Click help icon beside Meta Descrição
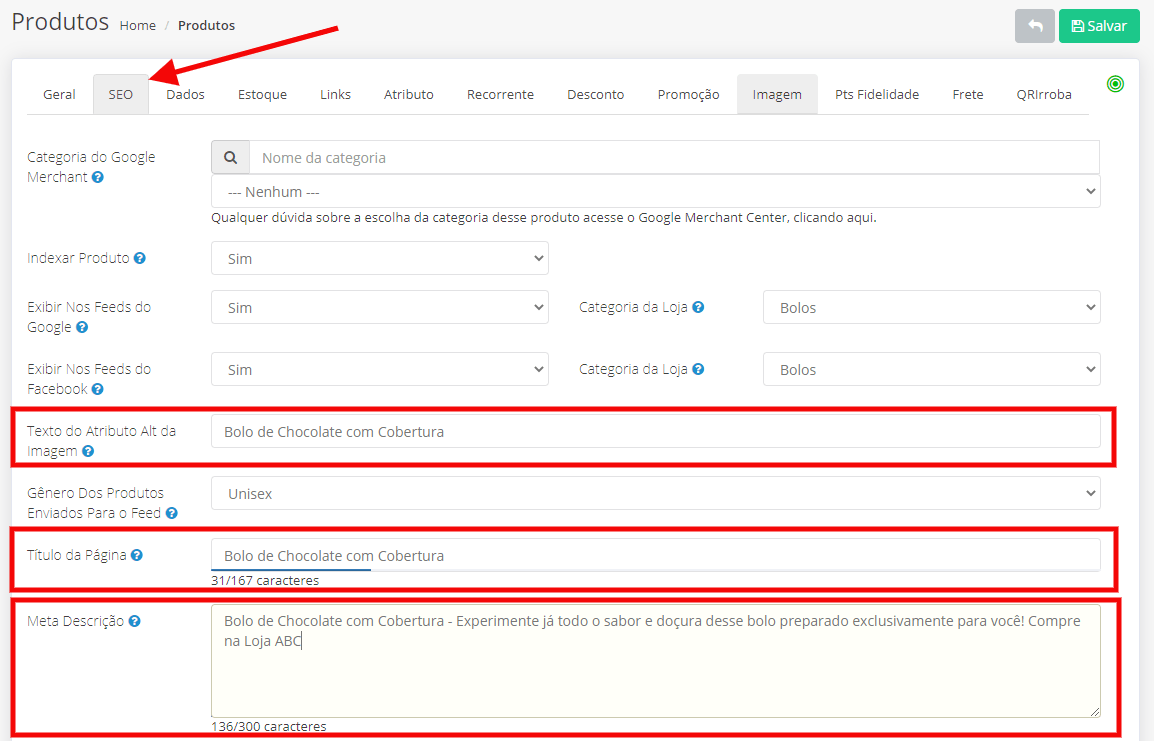Viewport: 1154px width, 741px height. tap(134, 621)
